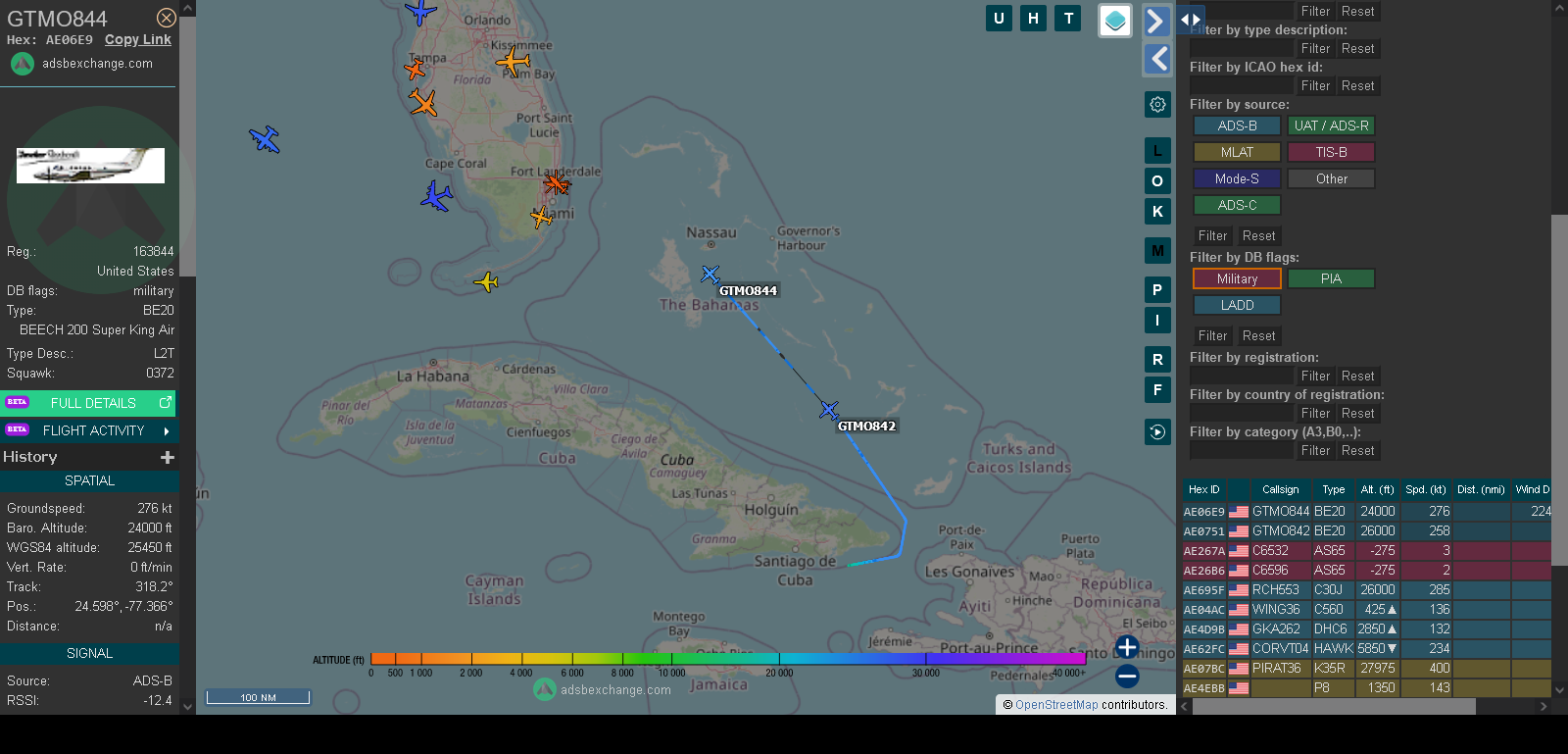Expand the FLIGHT ACTIVITY menu
This screenshot has width=1568, height=754.
click(x=89, y=430)
